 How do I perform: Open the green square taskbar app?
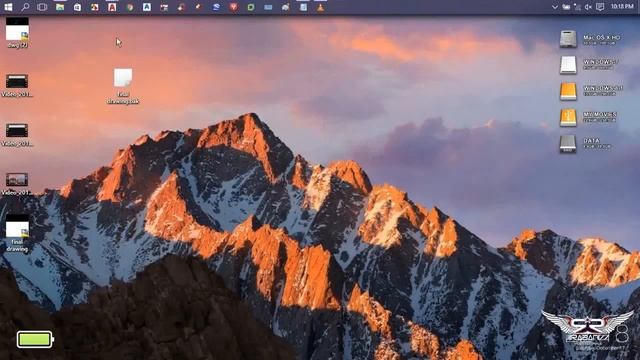point(251,7)
